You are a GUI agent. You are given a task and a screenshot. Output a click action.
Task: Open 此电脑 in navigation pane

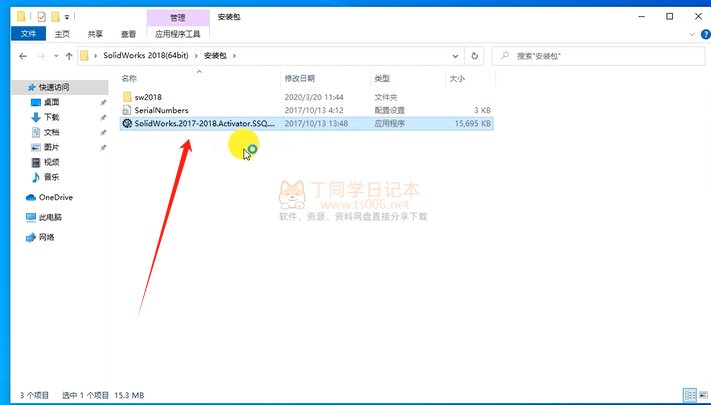tap(50, 217)
